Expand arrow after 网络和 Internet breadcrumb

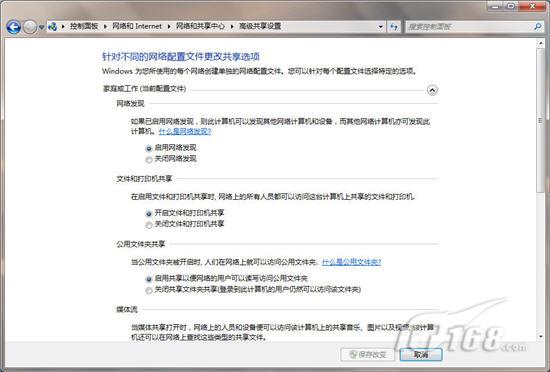169,26
